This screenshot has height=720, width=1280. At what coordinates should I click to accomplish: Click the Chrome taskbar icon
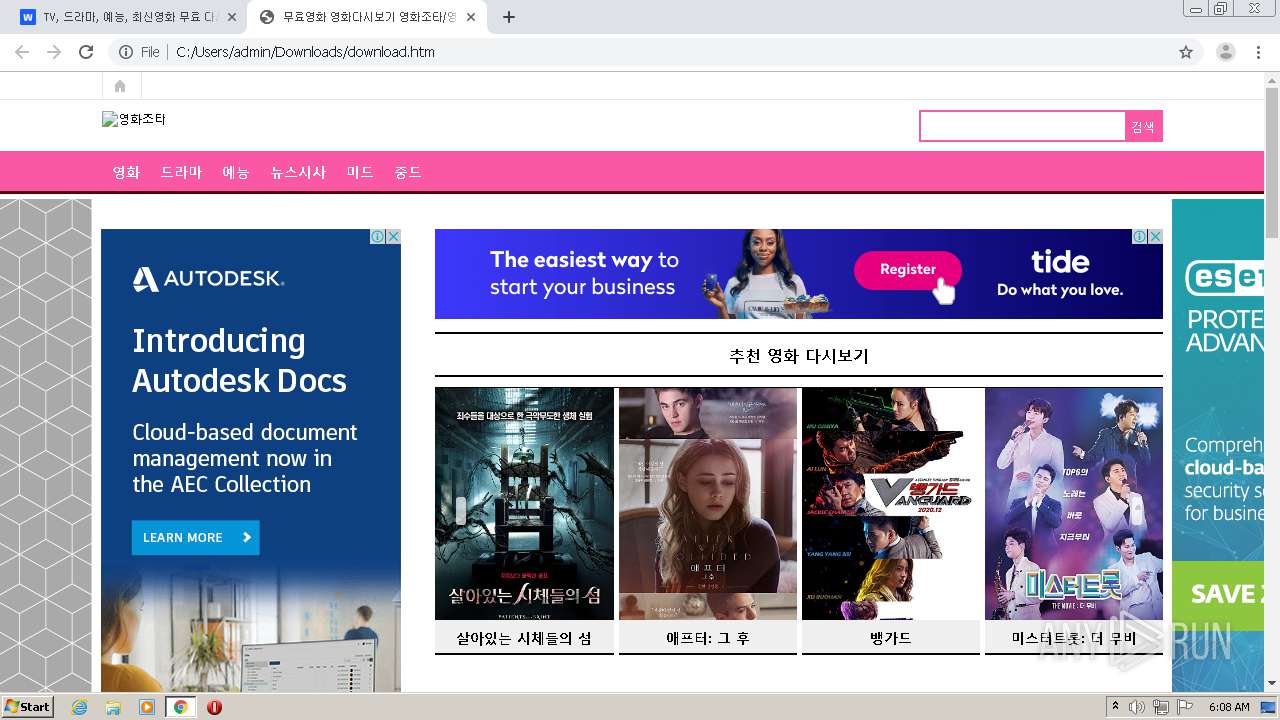(180, 707)
